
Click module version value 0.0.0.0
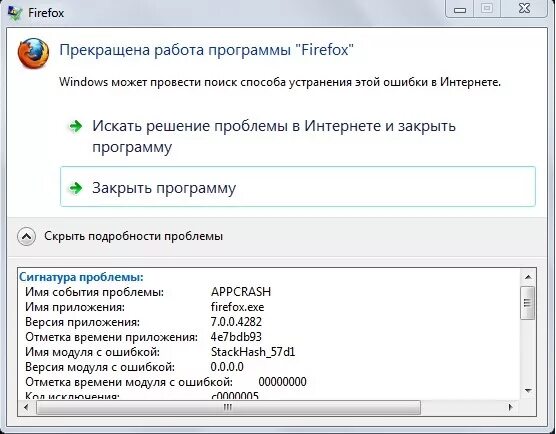227,367
